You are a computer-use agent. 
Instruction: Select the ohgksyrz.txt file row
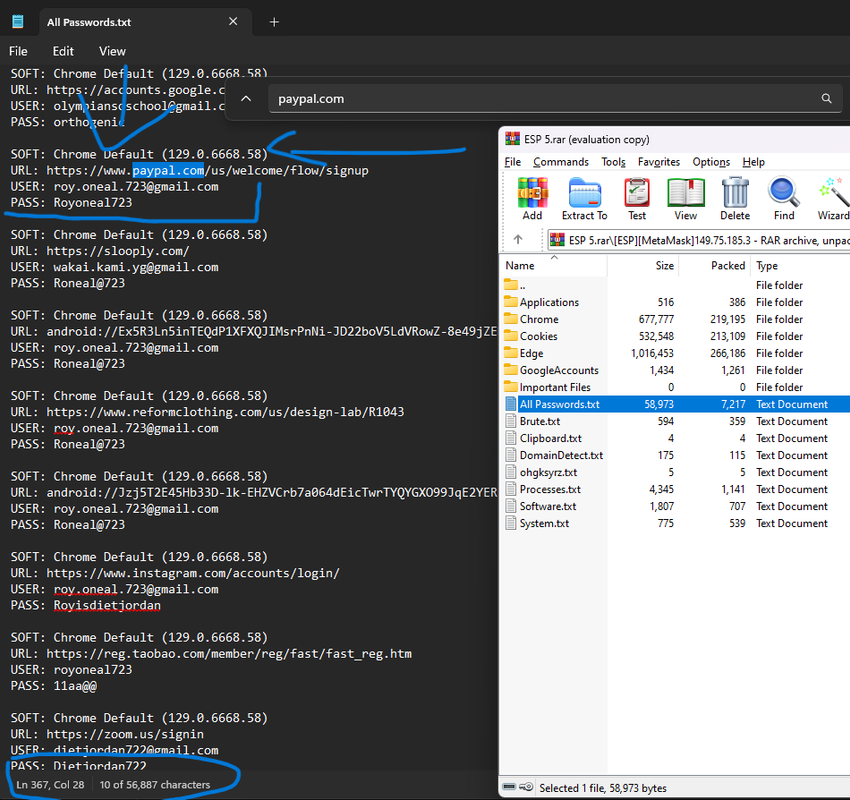click(675, 472)
